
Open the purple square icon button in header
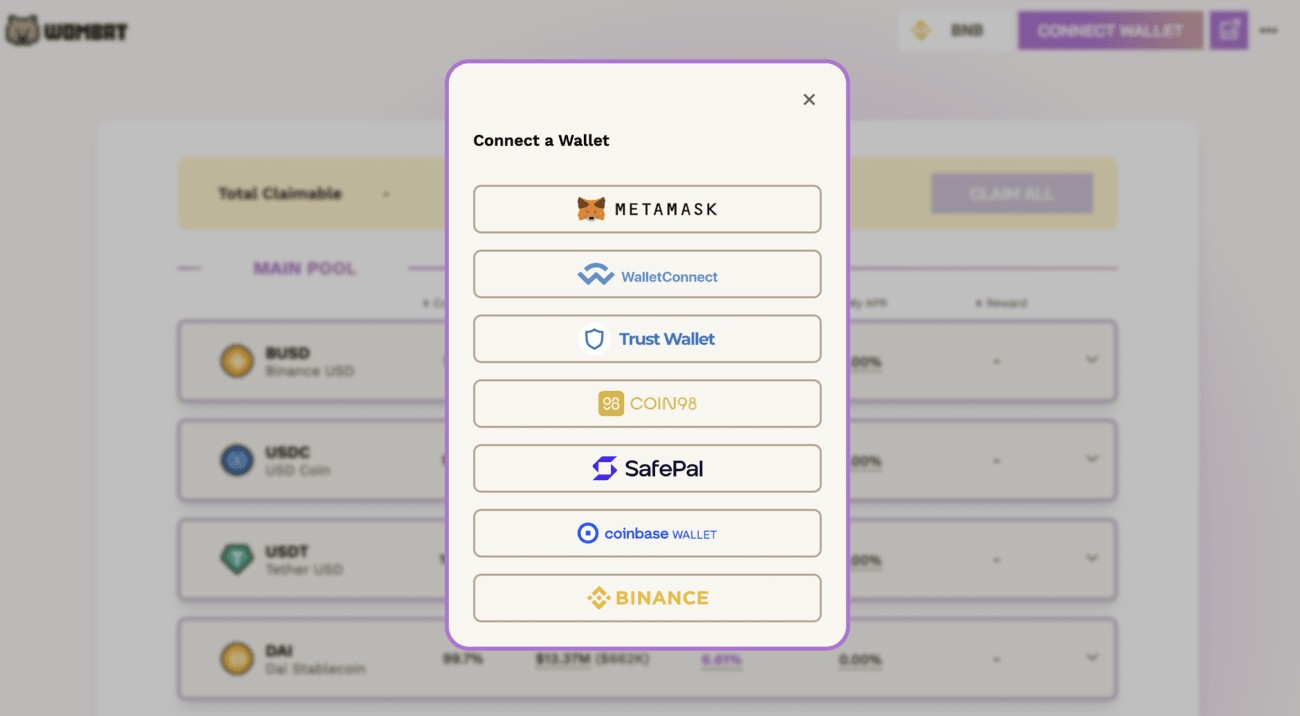point(1228,31)
